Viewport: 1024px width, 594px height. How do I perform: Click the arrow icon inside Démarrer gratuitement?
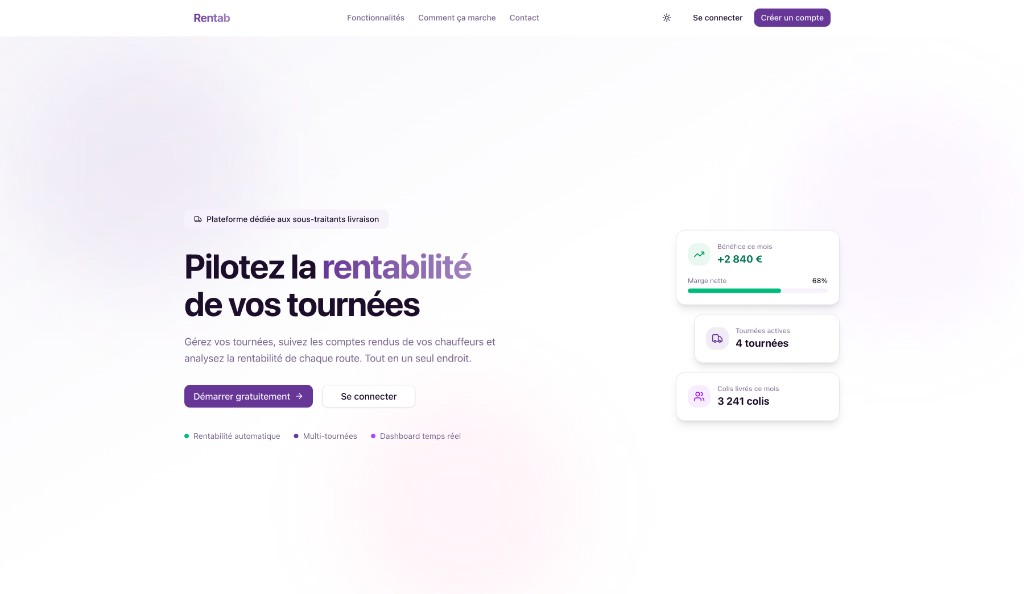click(x=301, y=396)
